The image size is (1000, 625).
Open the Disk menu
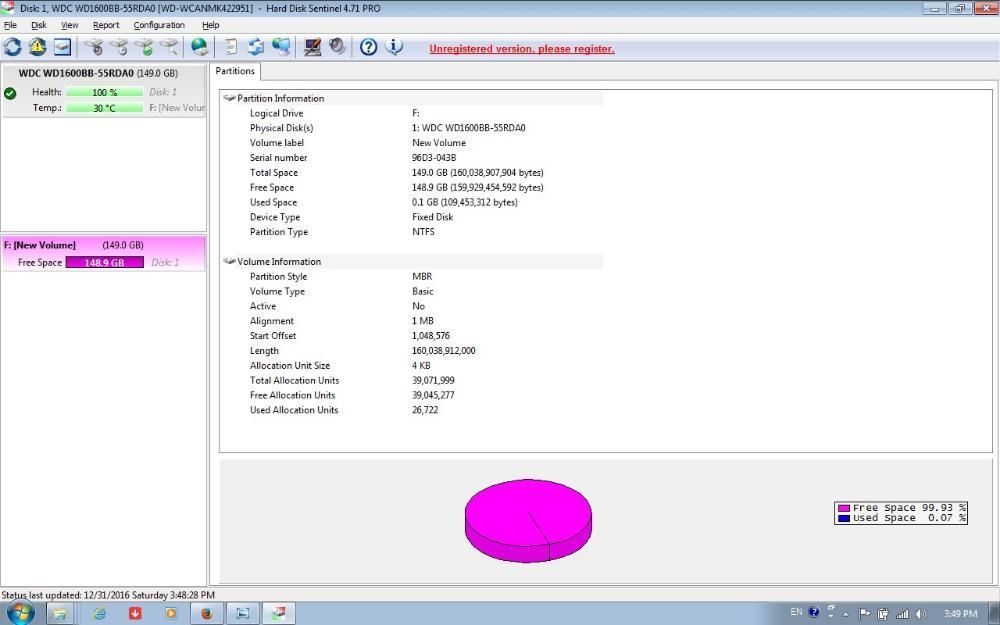(x=39, y=25)
